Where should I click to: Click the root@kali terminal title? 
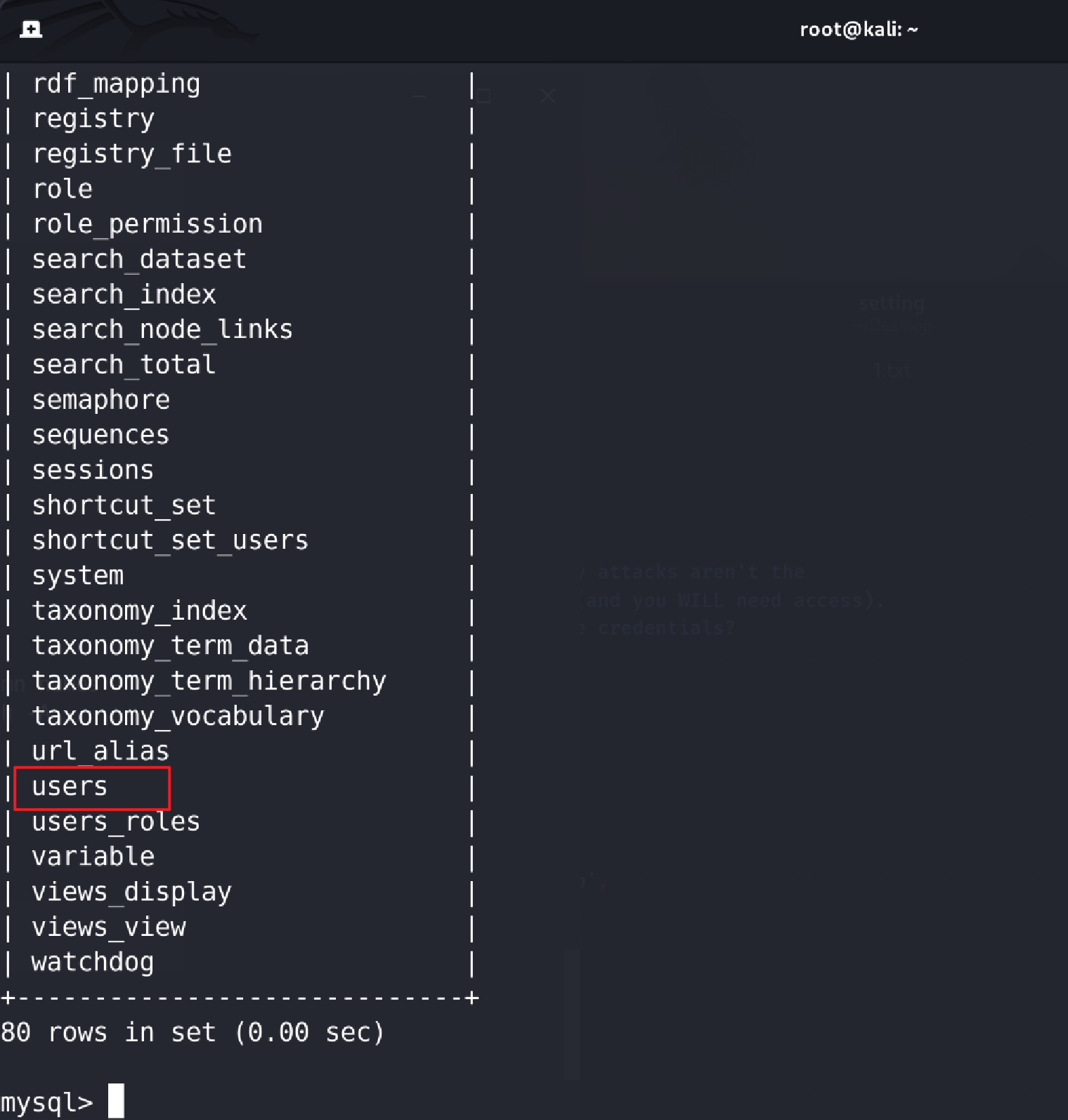click(x=859, y=30)
